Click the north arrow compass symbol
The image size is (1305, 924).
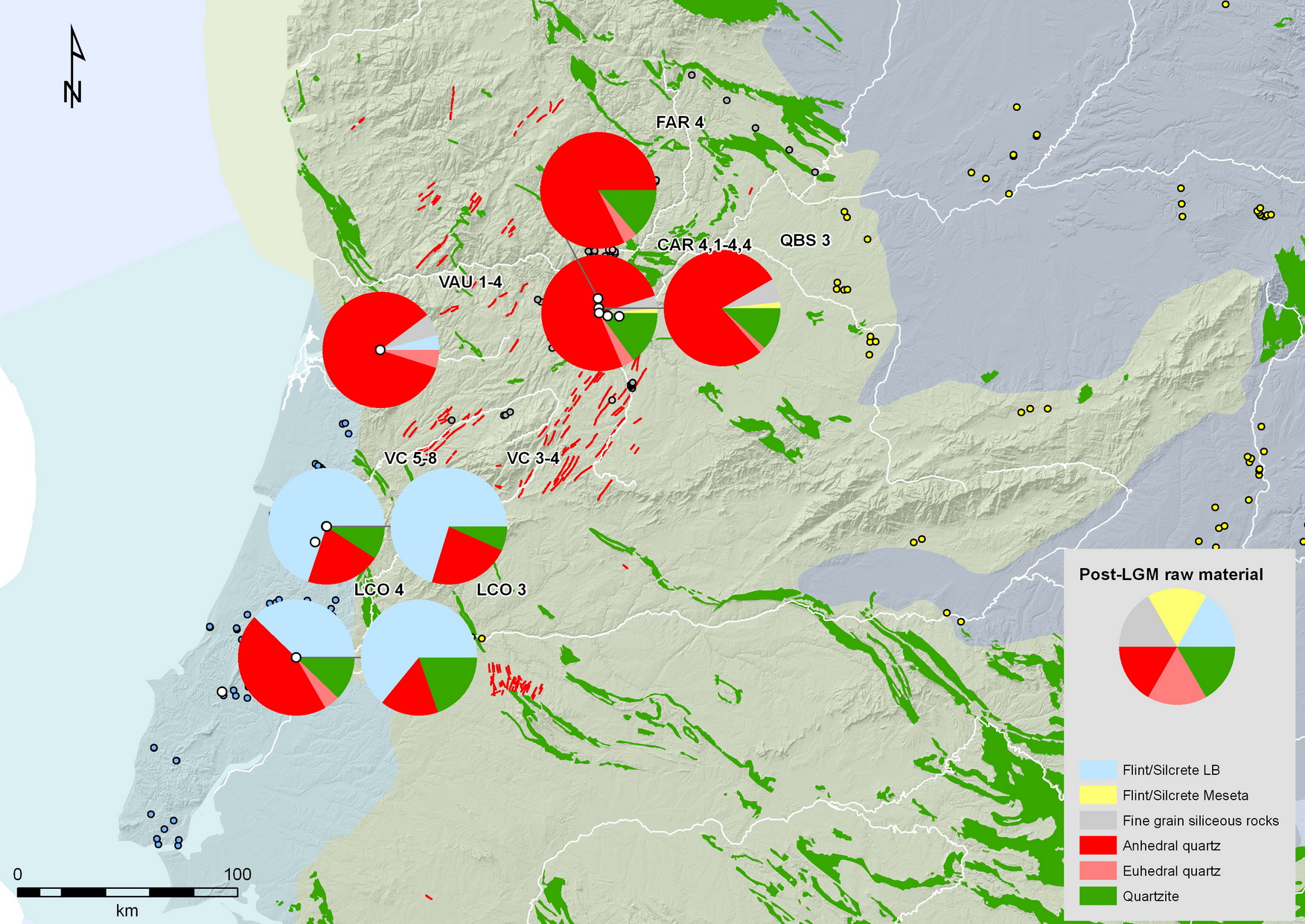(x=74, y=68)
